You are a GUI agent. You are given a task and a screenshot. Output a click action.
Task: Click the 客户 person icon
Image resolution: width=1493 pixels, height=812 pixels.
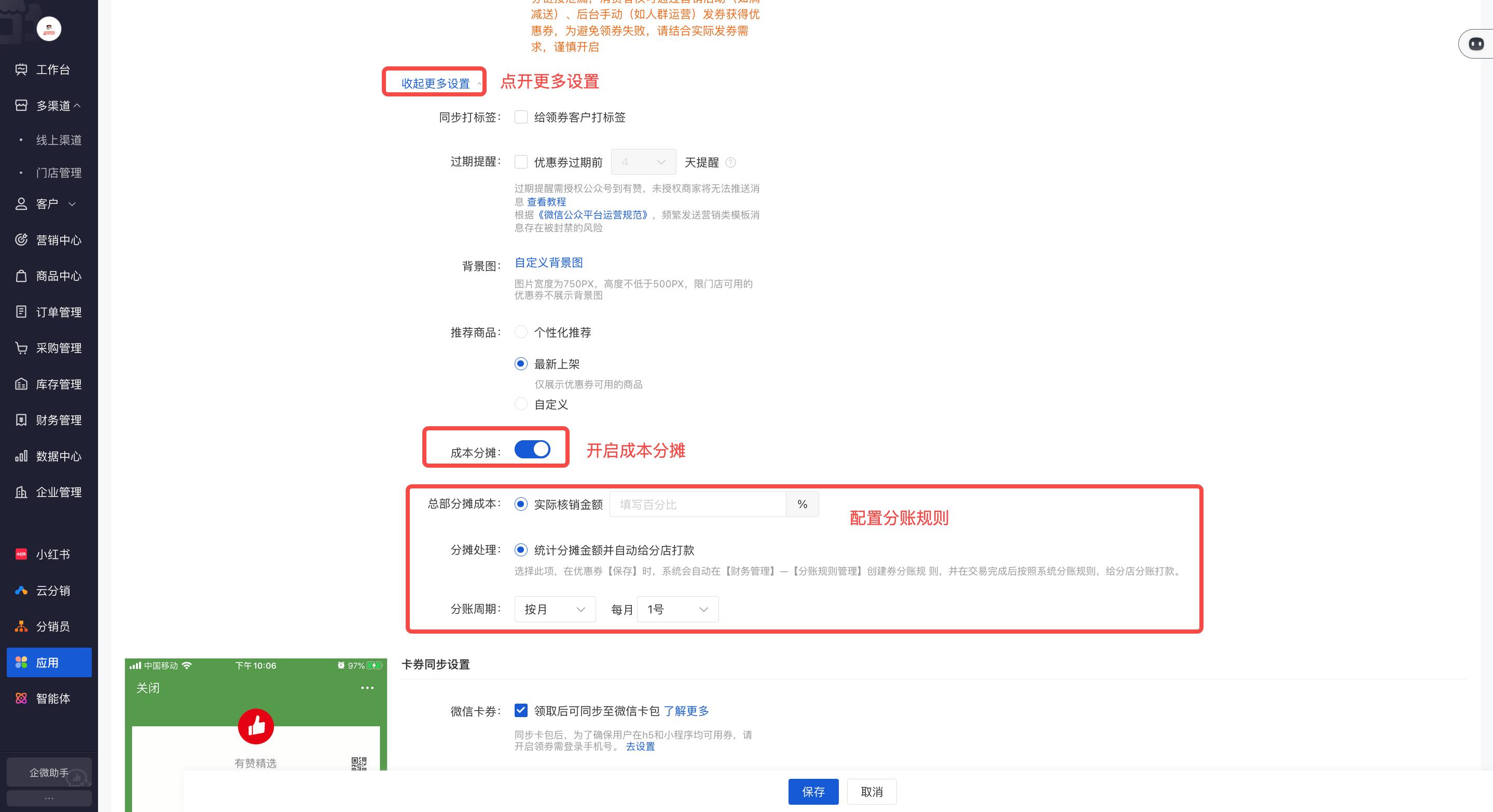coord(21,204)
